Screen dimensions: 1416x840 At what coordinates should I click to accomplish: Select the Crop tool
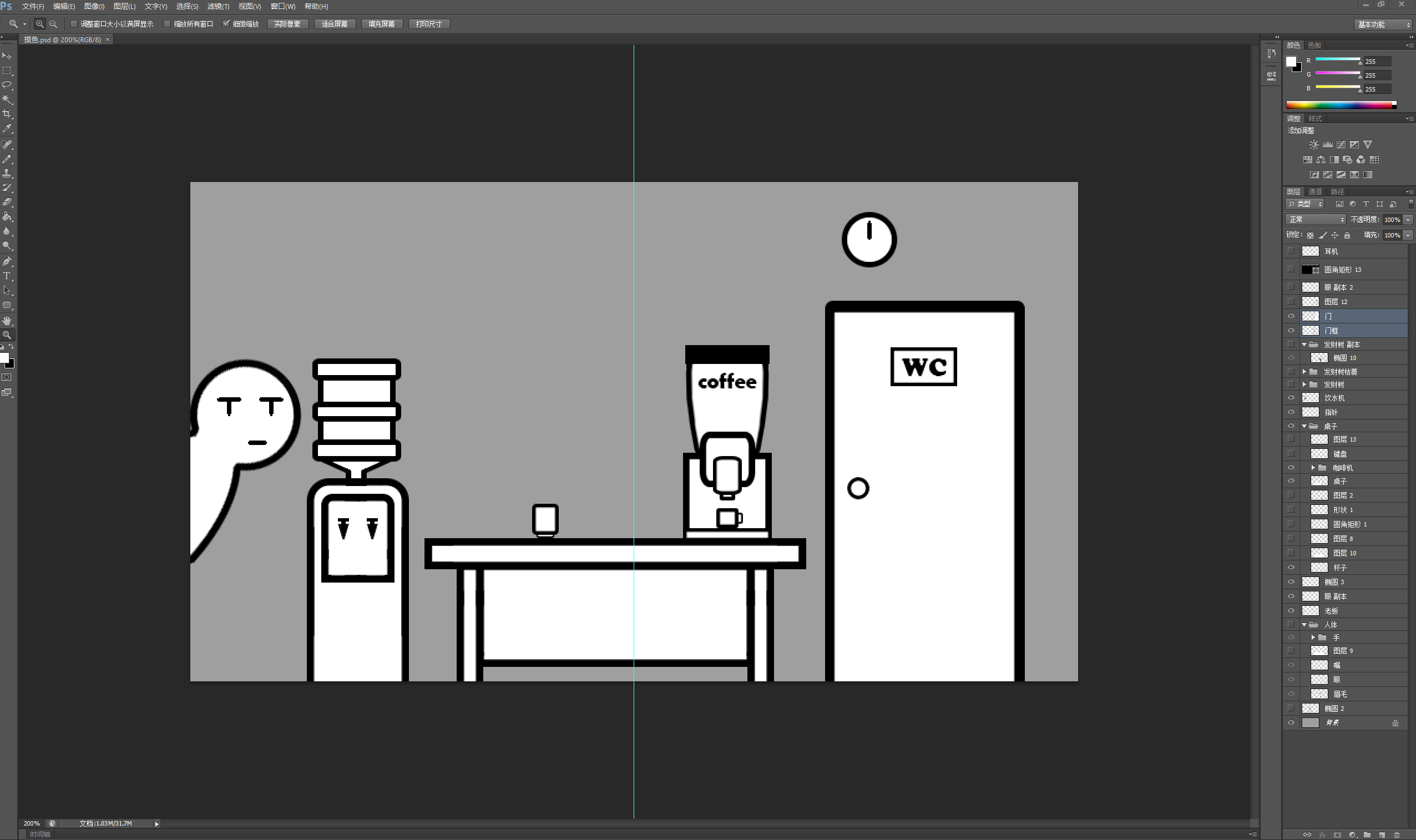coord(7,114)
